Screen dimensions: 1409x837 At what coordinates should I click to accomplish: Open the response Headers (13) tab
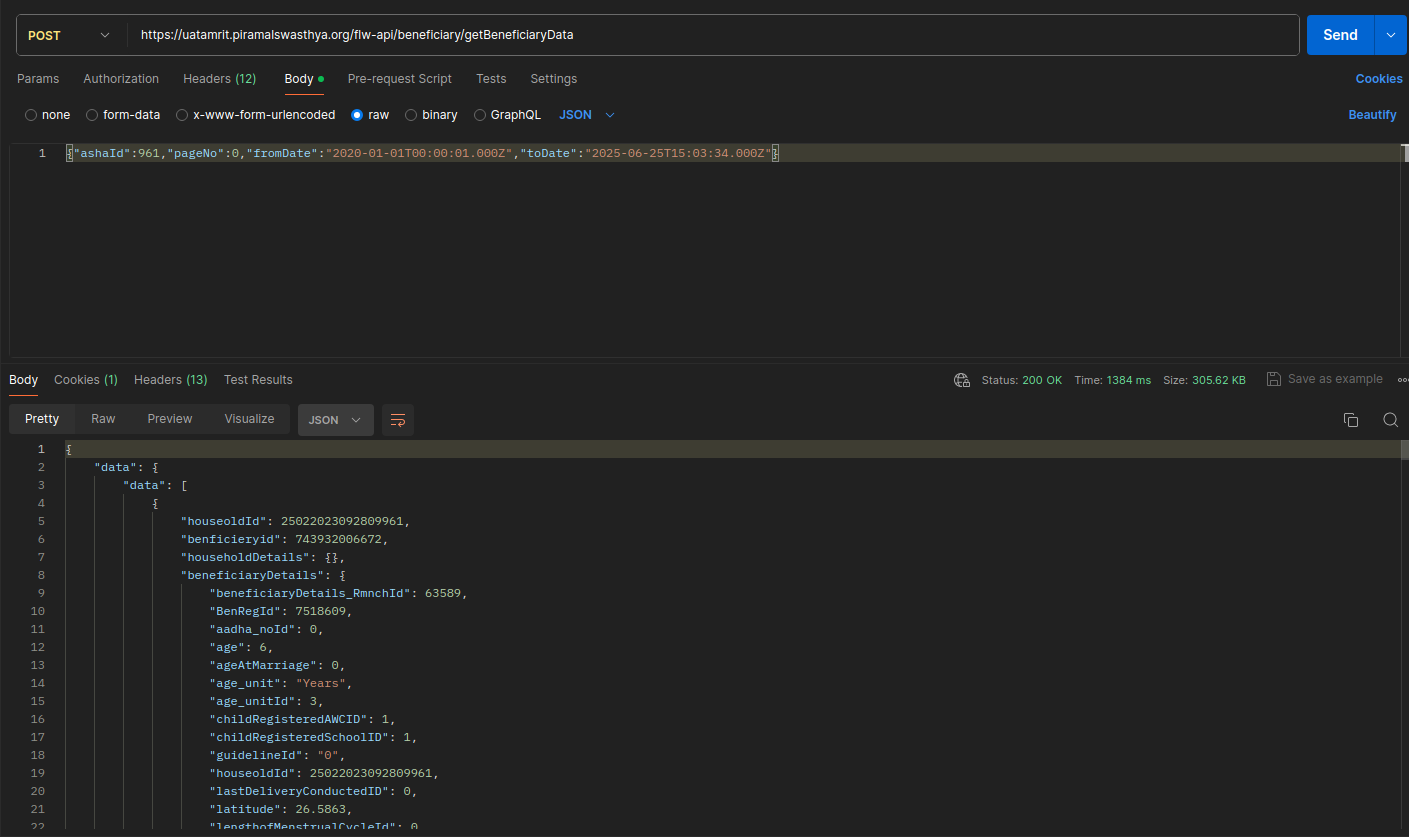[x=171, y=380]
